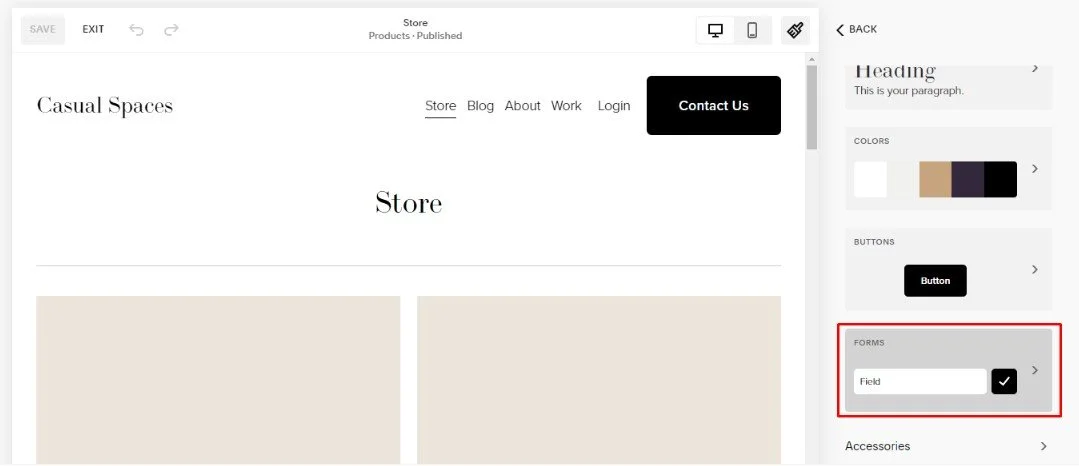
Task: Open site styles paintbrush icon
Action: click(x=795, y=30)
